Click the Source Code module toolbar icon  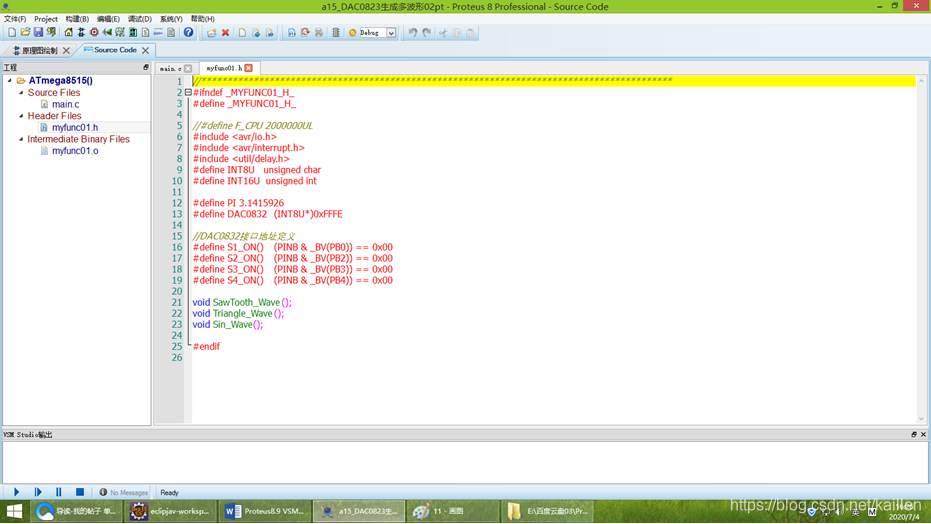(x=159, y=33)
